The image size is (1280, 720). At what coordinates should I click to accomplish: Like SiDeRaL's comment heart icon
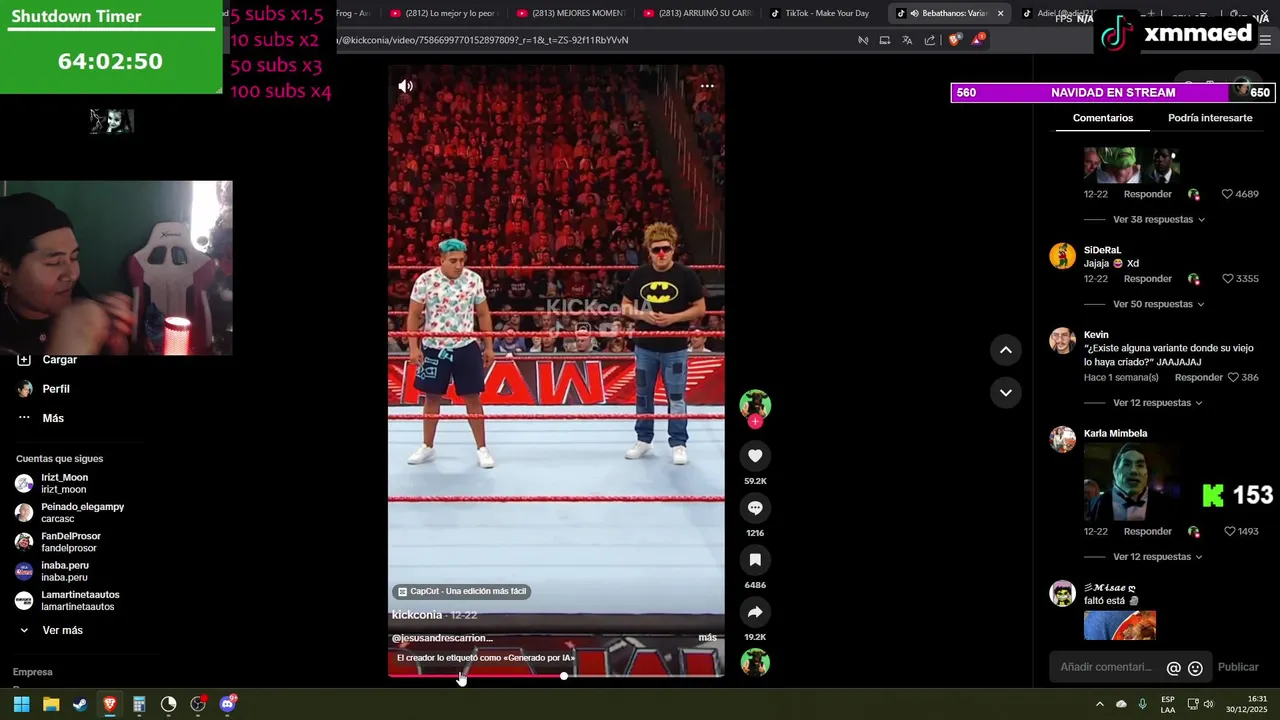pos(1227,279)
